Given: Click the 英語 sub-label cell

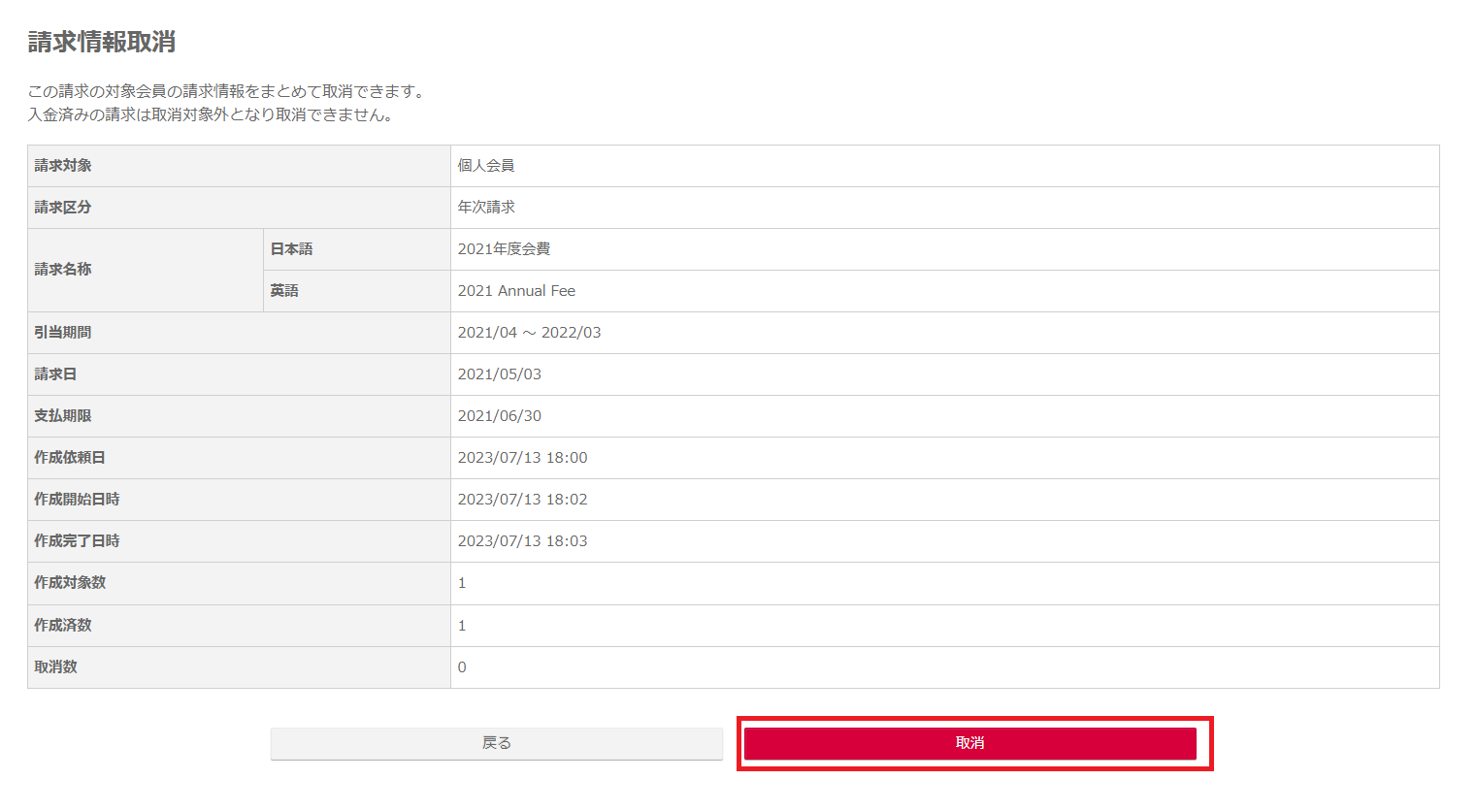Looking at the screenshot, I should [357, 291].
